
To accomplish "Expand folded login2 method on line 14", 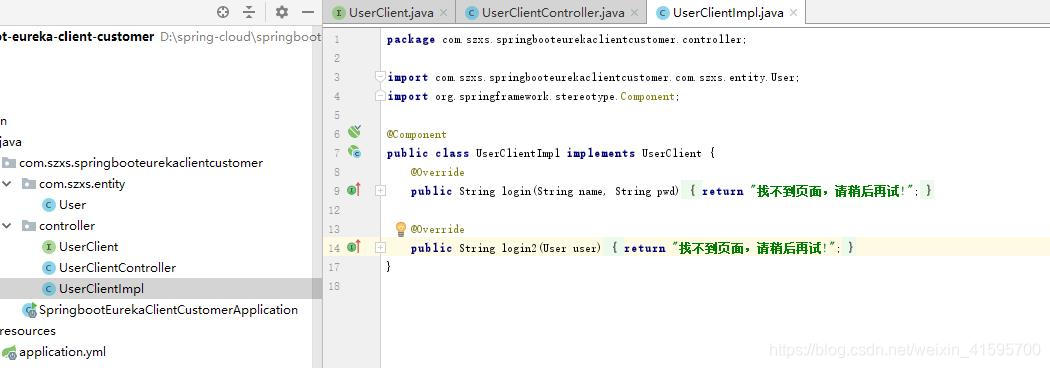I will pyautogui.click(x=380, y=248).
